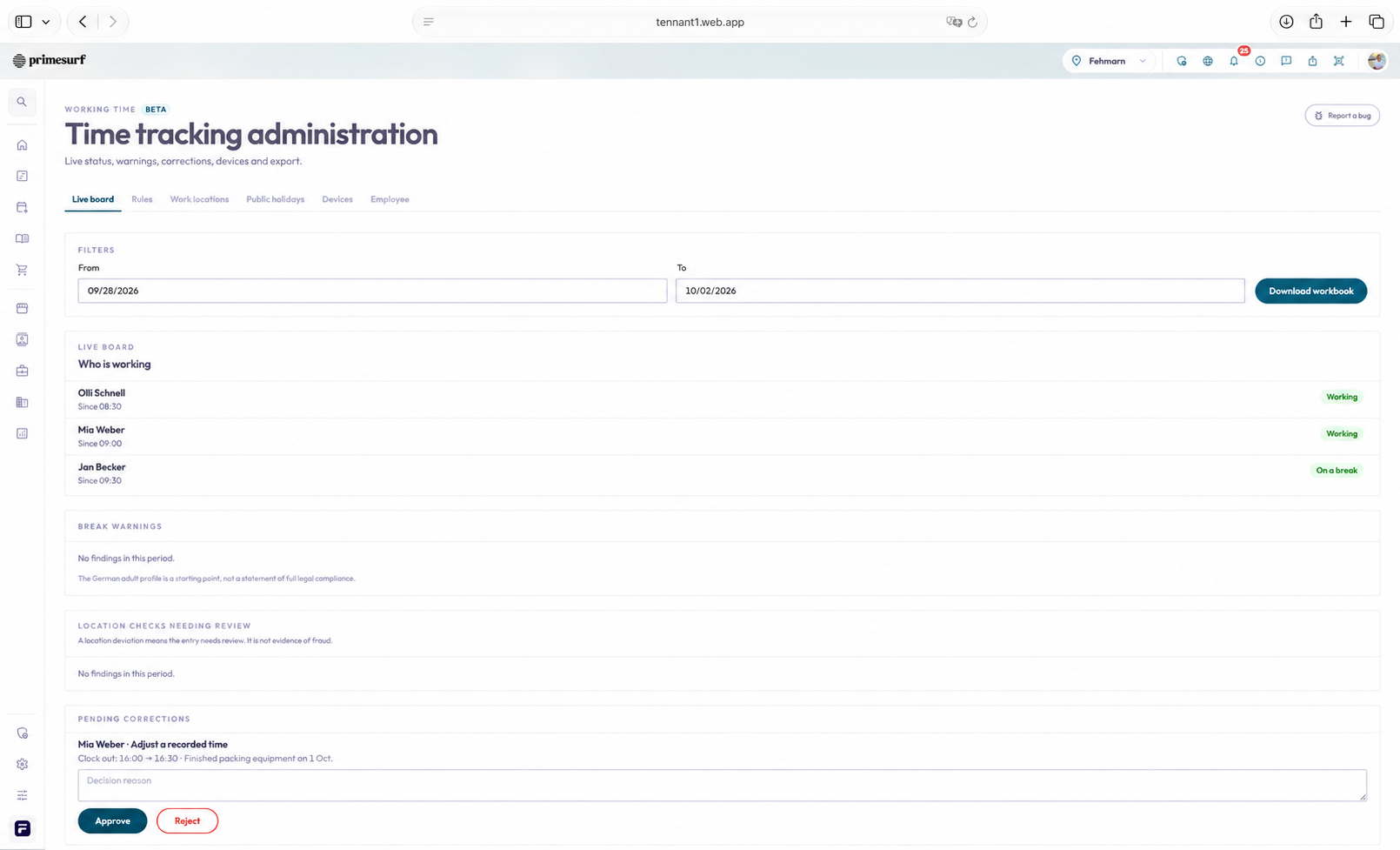
Task: Switch to the Rules tab
Action: click(x=142, y=199)
